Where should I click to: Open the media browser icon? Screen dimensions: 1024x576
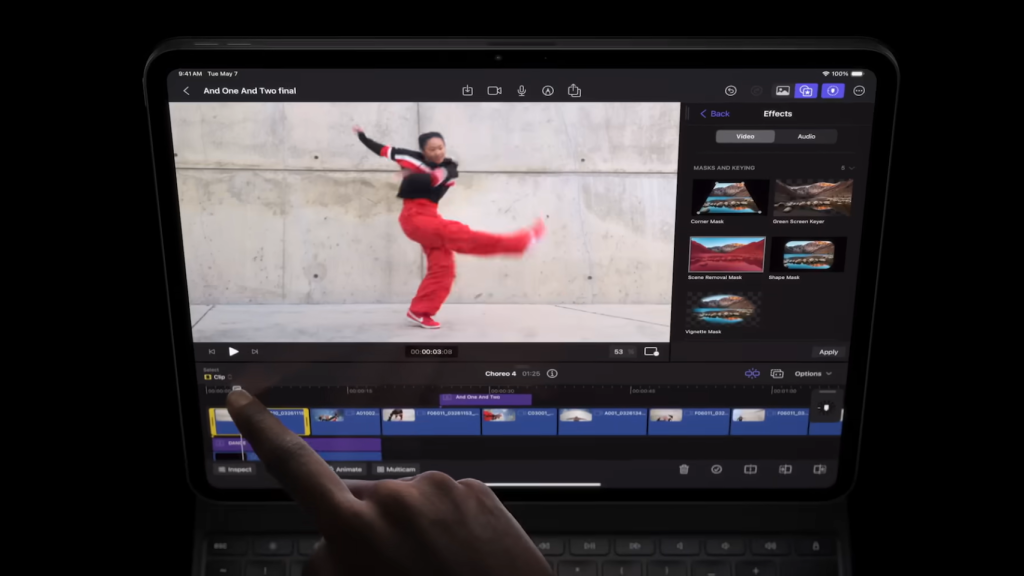[783, 91]
